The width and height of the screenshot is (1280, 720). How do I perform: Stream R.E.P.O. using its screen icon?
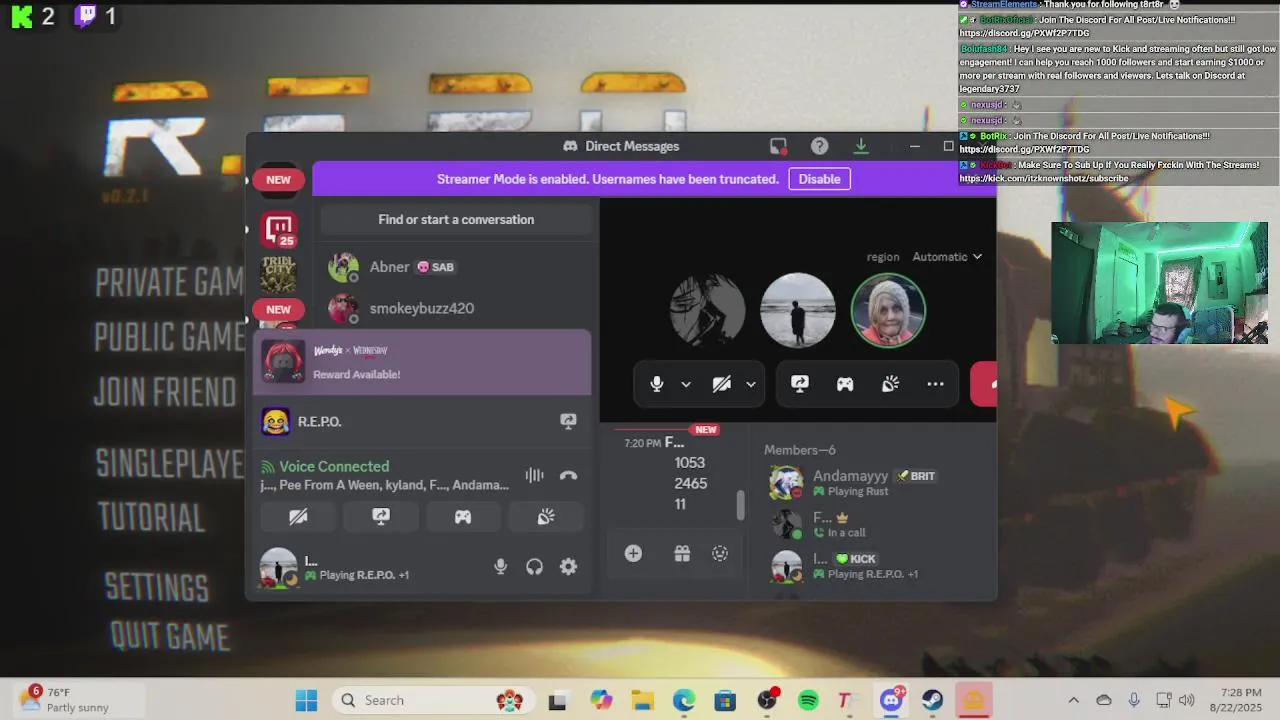[568, 421]
